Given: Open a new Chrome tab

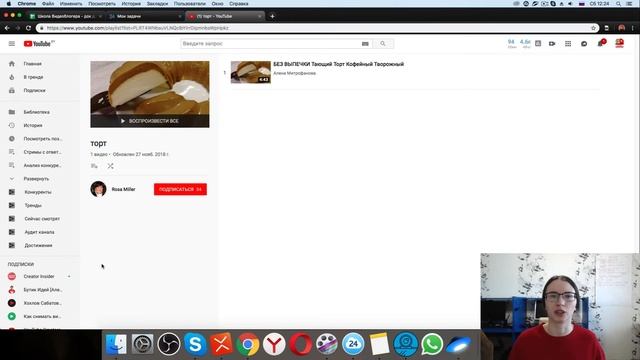Looking at the screenshot, I should click(x=272, y=16).
